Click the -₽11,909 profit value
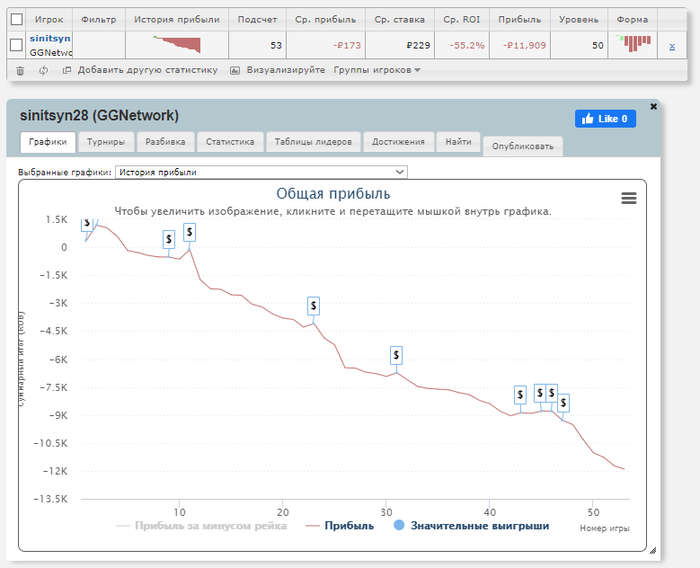 pyautogui.click(x=525, y=46)
